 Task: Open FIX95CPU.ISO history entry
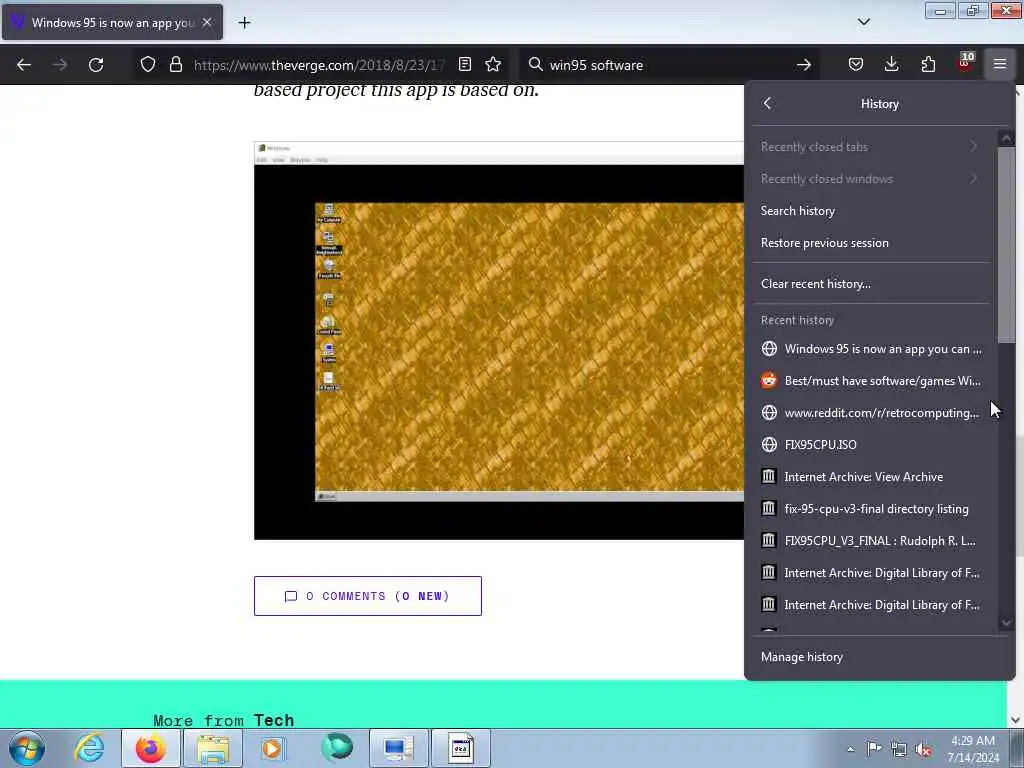[x=870, y=445]
